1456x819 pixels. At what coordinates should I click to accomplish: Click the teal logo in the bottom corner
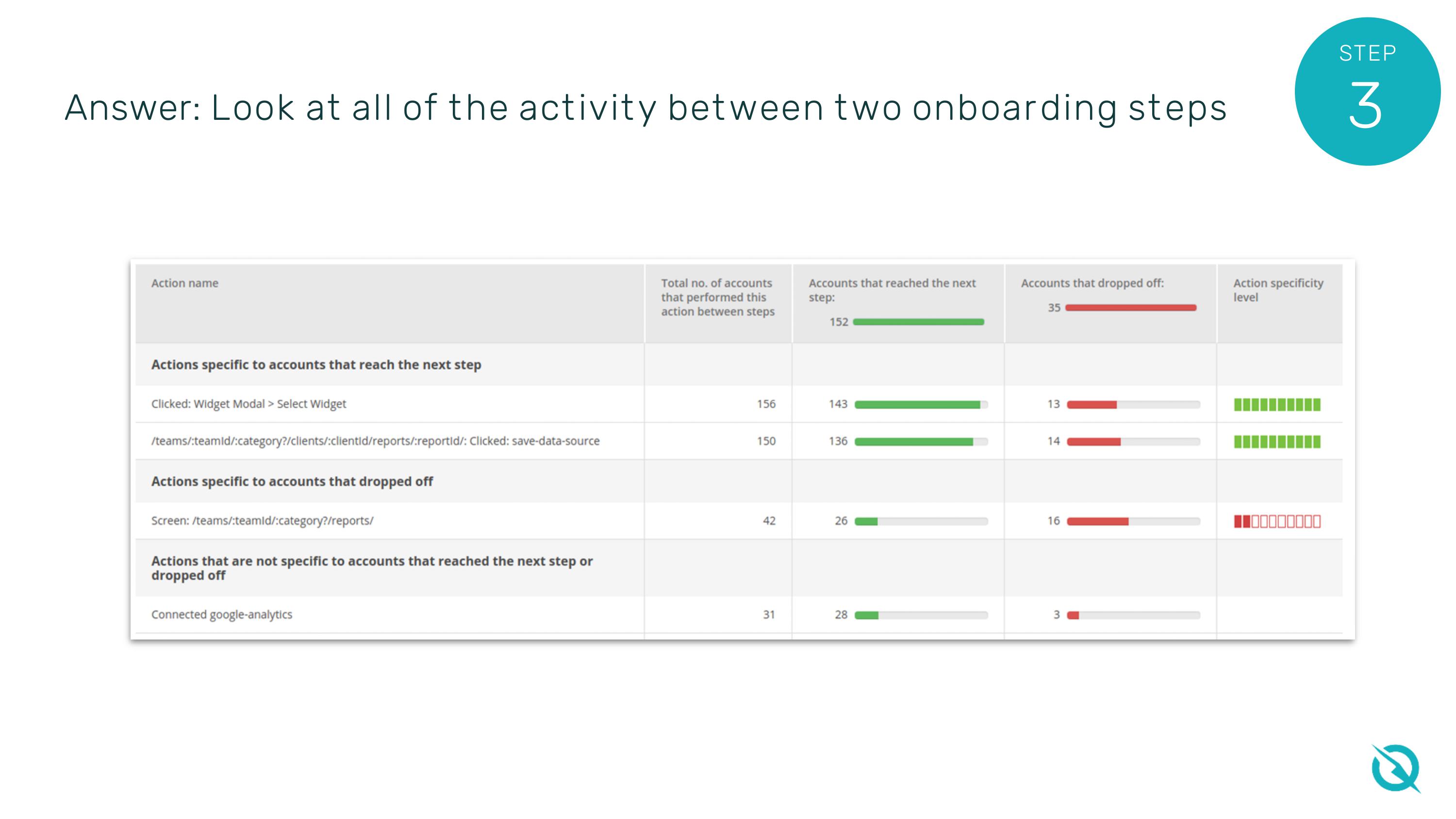pyautogui.click(x=1395, y=768)
